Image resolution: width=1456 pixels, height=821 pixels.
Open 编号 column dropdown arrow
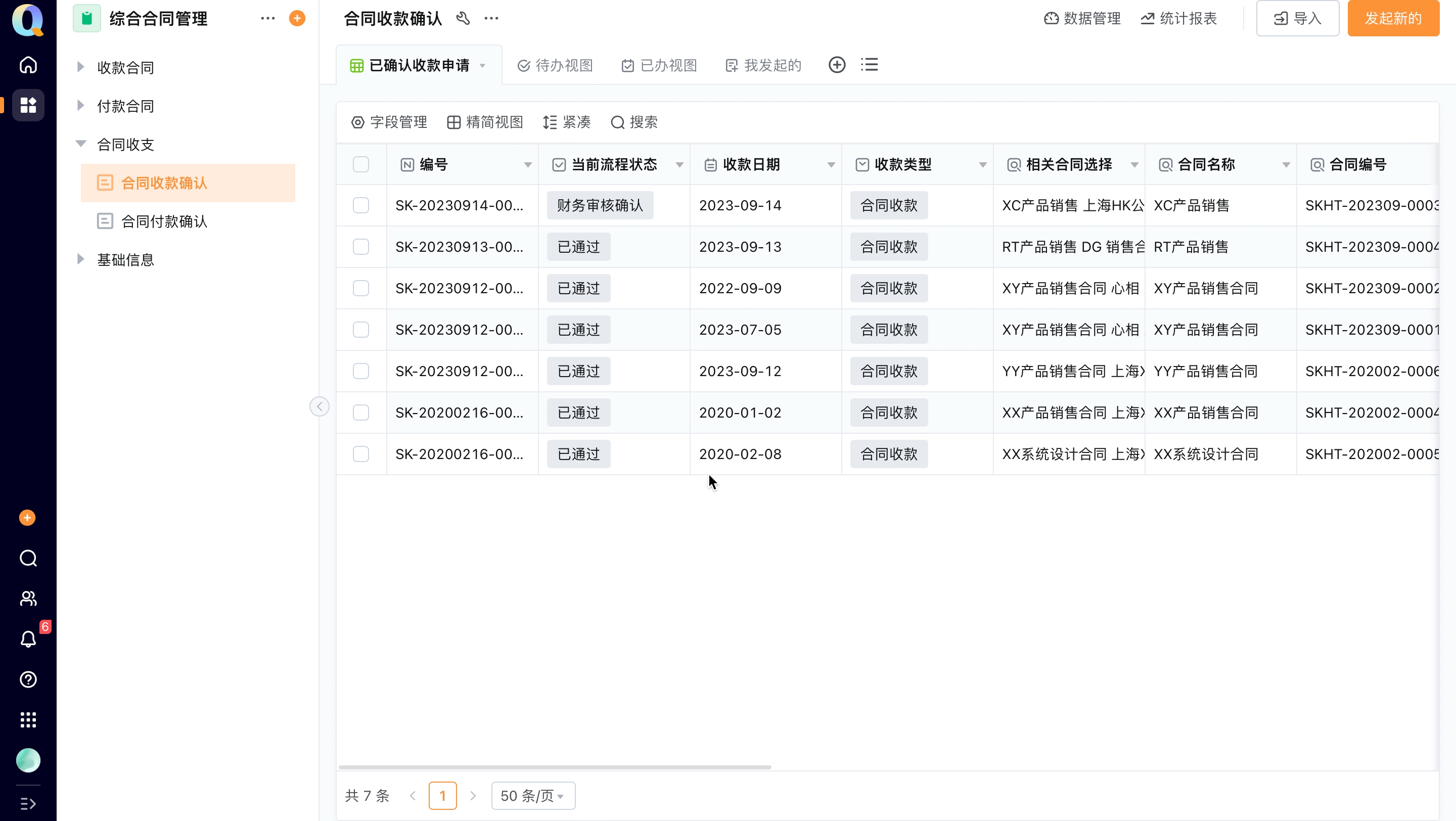(528, 165)
